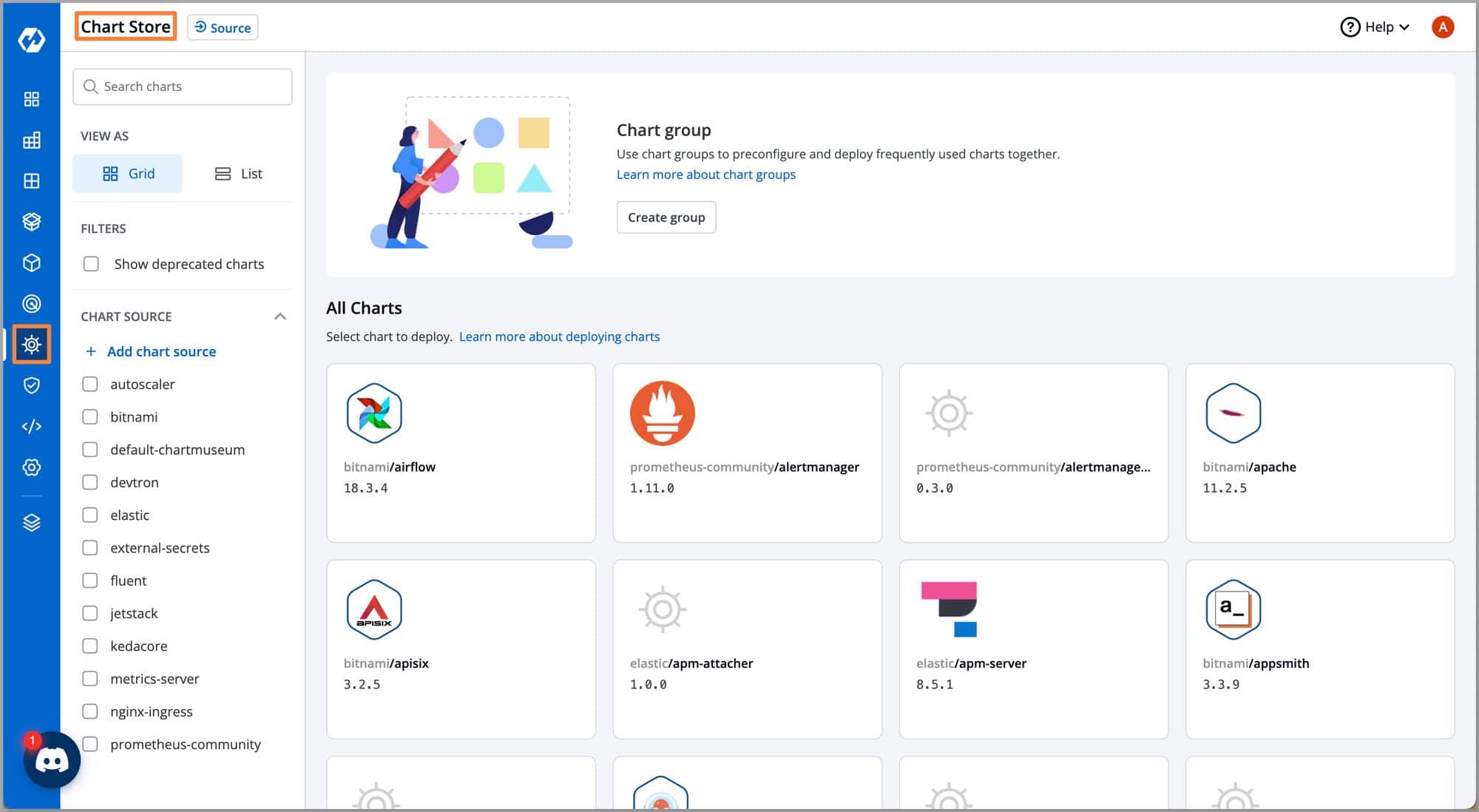
Task: Click Learn more about chart groups link
Action: point(706,175)
